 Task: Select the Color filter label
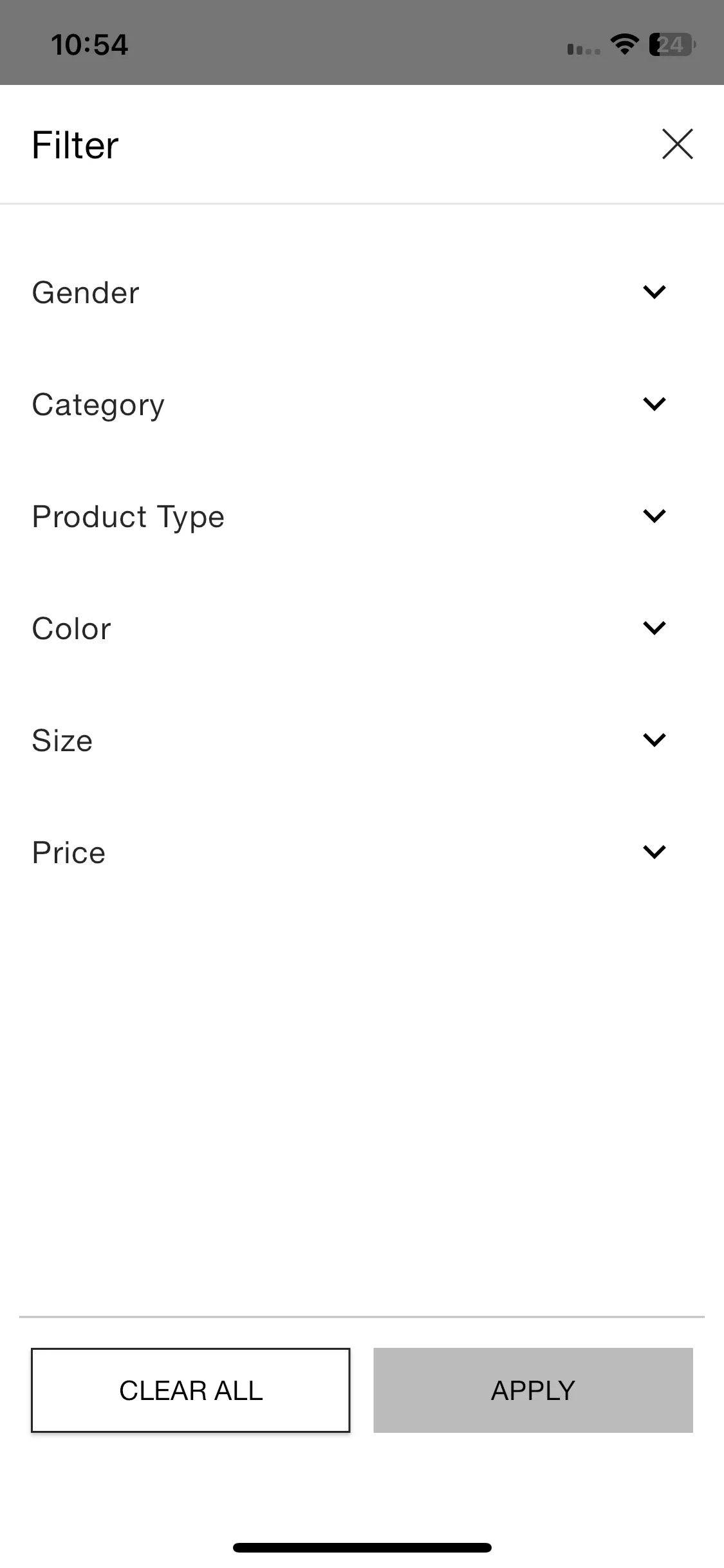click(71, 629)
